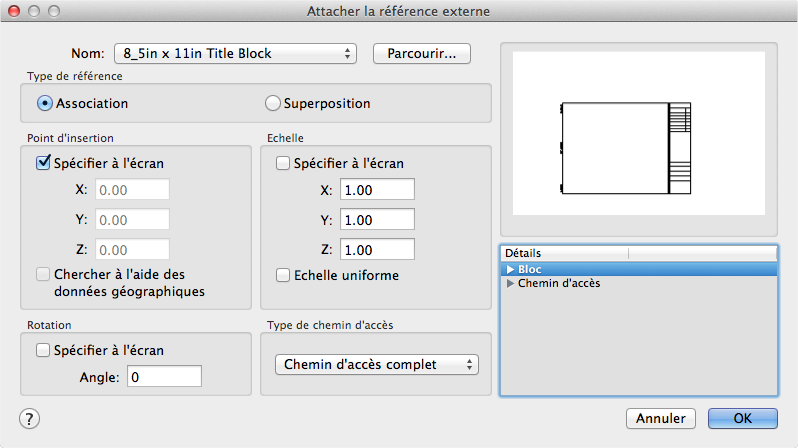Click the rotation Angle input field
The image size is (798, 448).
[165, 377]
